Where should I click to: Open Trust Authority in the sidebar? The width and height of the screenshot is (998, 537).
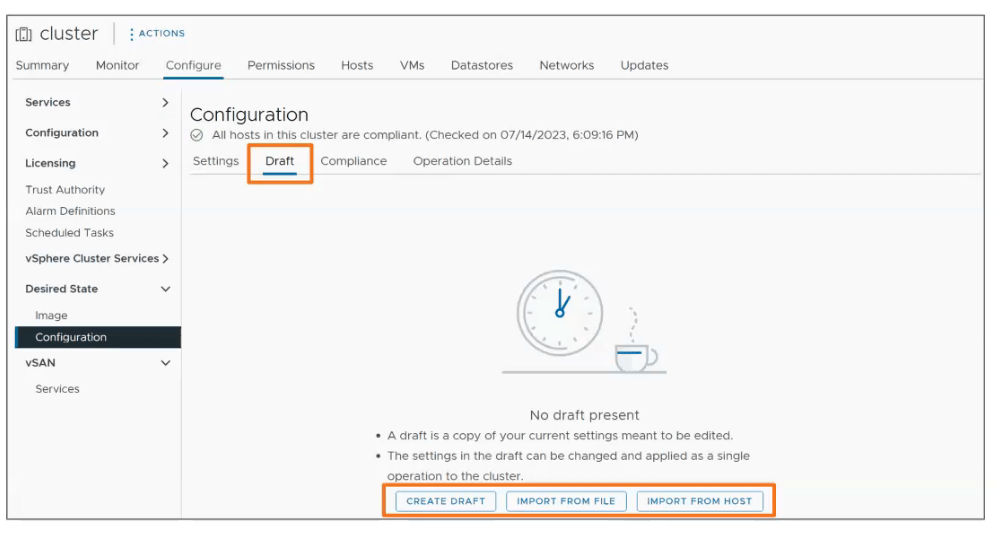coord(65,190)
